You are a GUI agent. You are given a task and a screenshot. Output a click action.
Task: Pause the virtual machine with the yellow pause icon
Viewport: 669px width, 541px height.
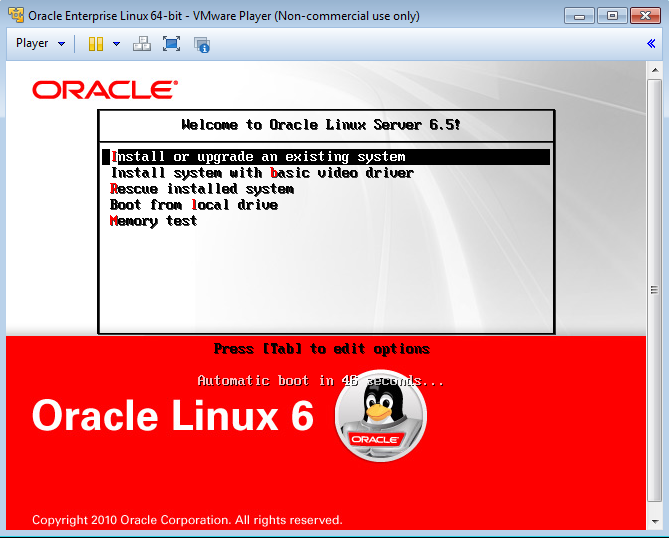click(96, 44)
